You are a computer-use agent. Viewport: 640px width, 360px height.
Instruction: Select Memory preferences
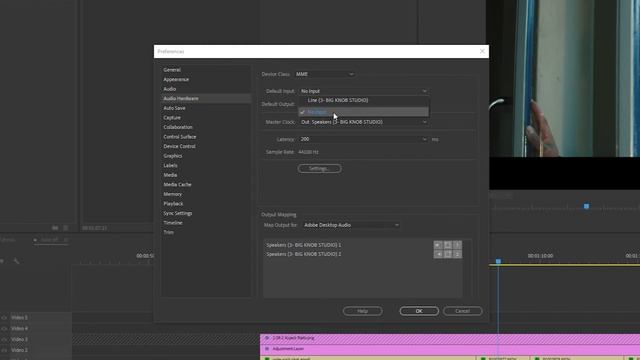click(x=173, y=194)
